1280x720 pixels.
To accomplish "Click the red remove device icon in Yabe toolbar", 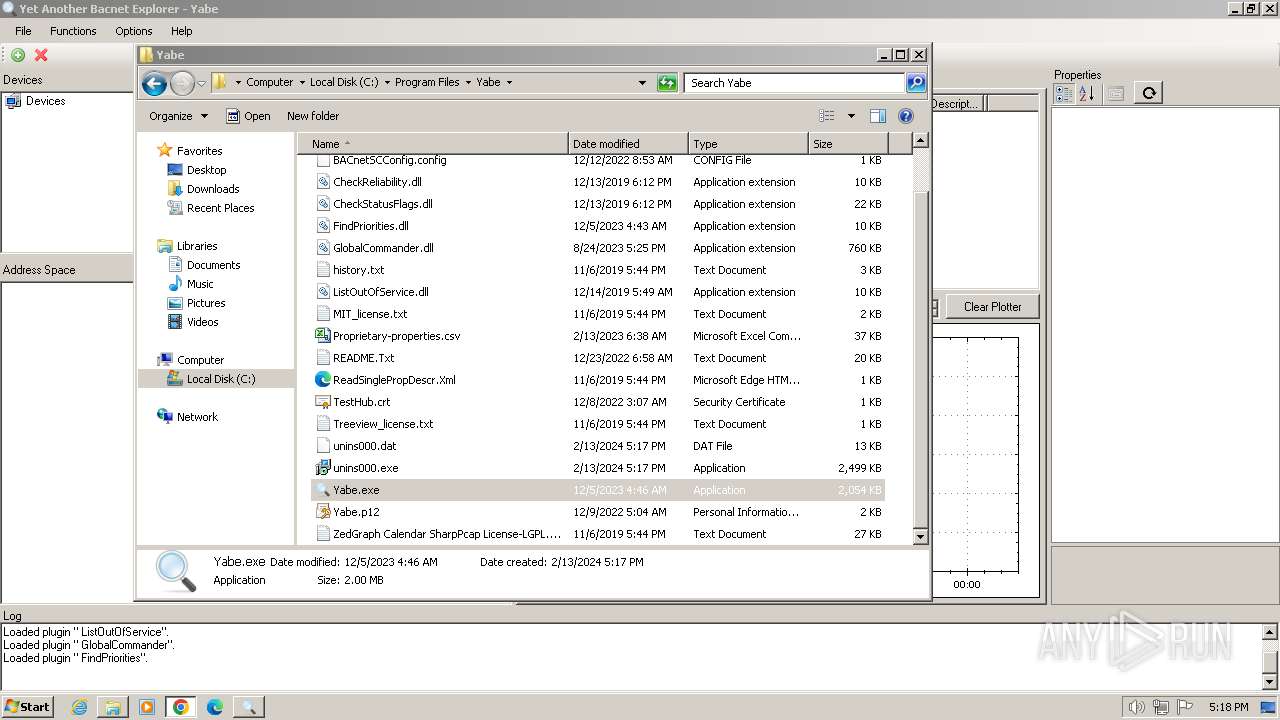I will [41, 55].
